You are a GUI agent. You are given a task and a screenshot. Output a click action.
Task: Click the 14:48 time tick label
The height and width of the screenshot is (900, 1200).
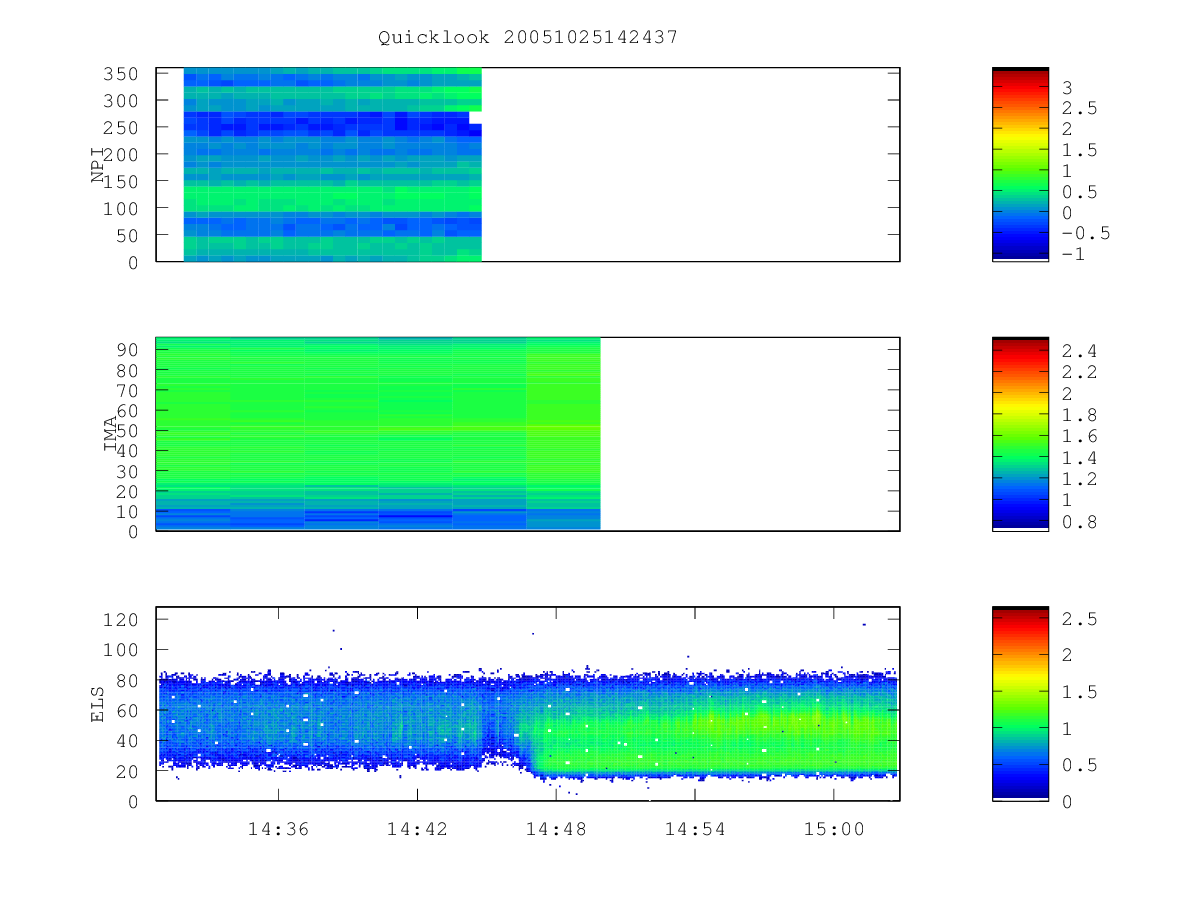[x=555, y=829]
